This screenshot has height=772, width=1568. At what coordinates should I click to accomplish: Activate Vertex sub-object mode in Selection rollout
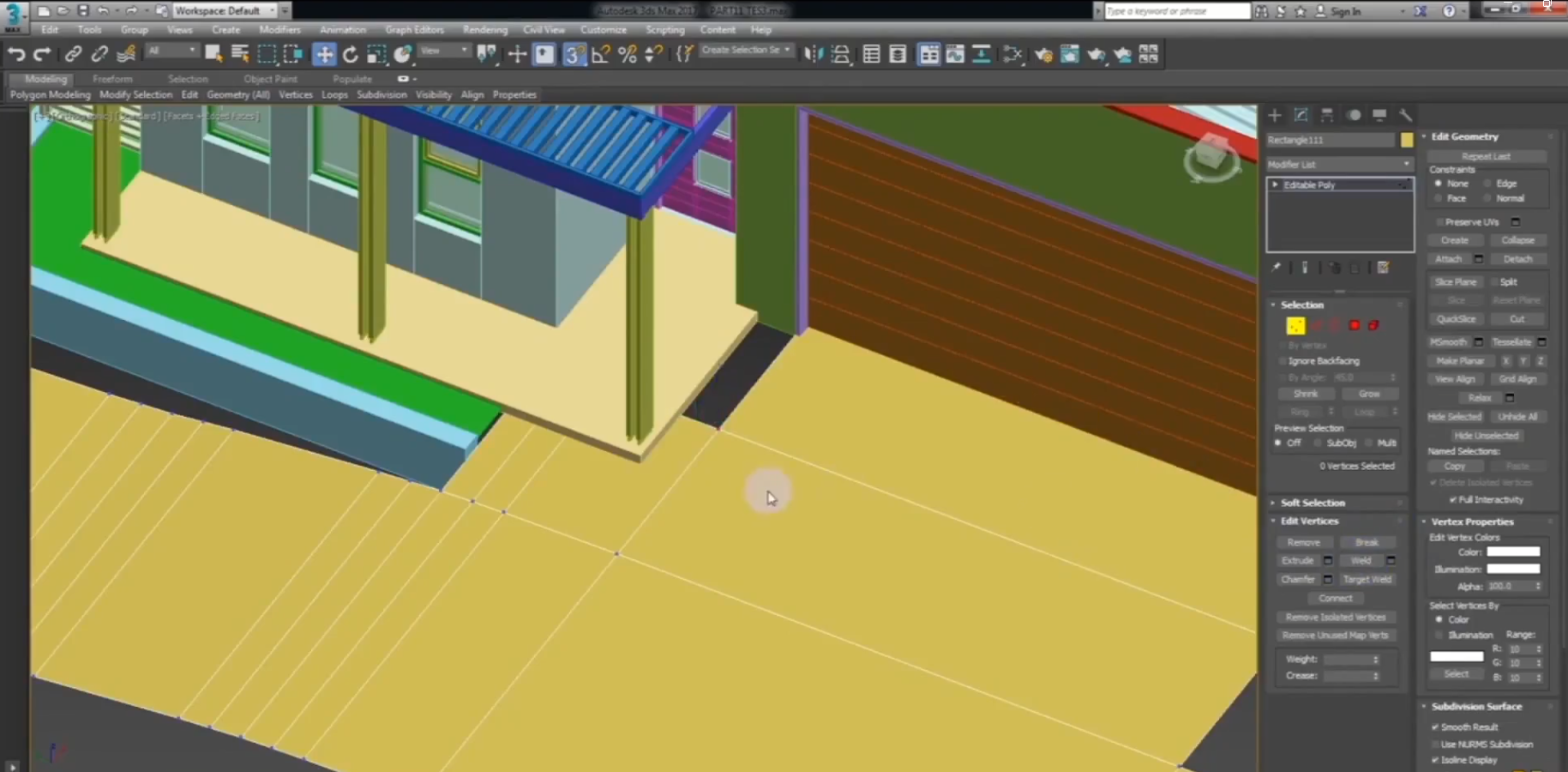pyautogui.click(x=1295, y=325)
